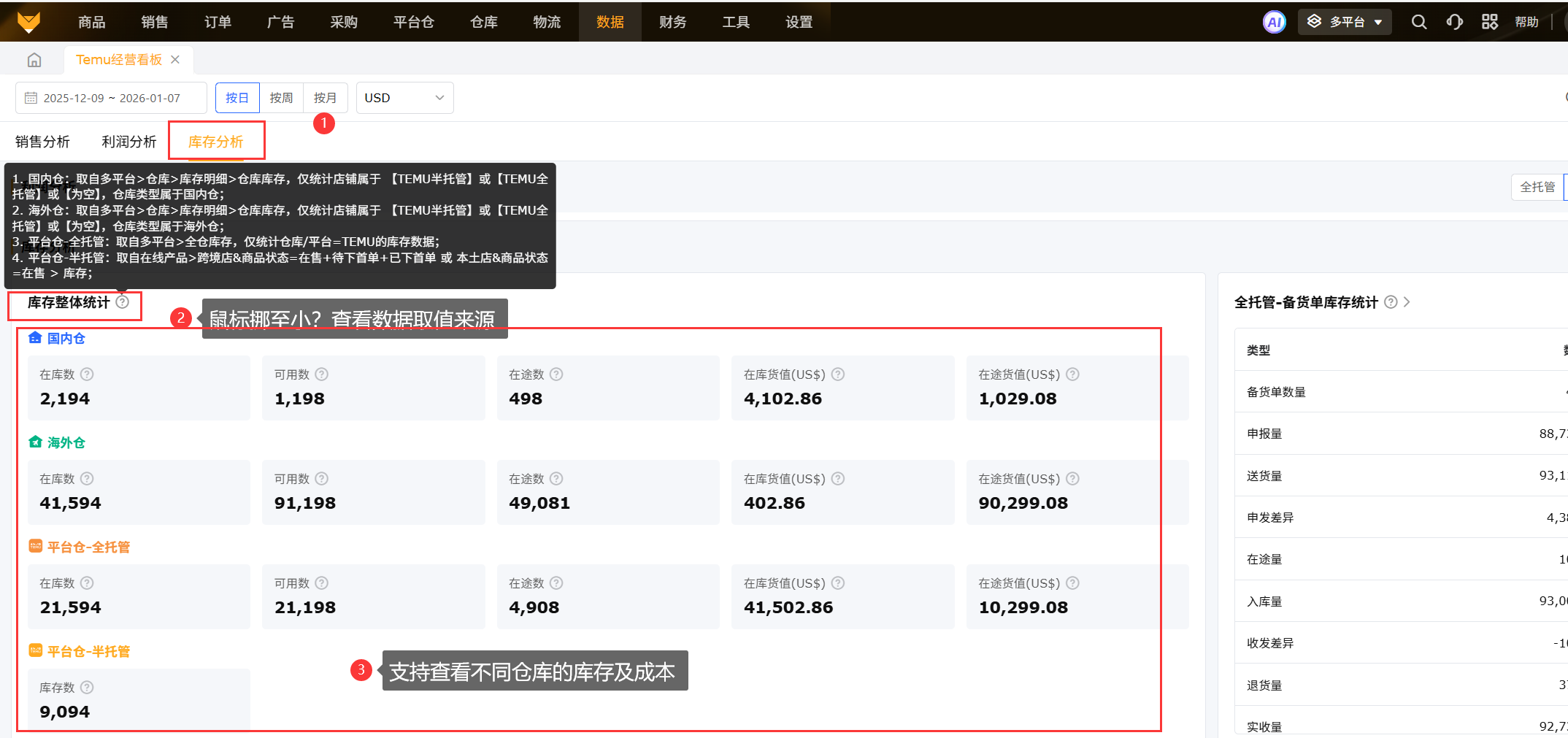This screenshot has width=1568, height=738.
Task: Open the 数据 menu
Action: click(x=610, y=22)
